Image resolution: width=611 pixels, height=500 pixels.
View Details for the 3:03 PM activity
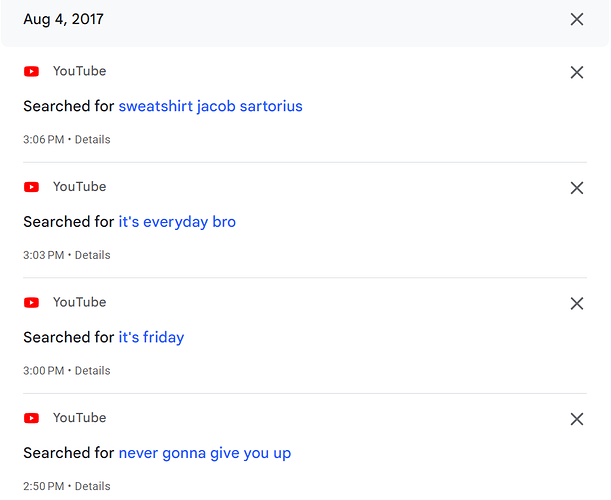(x=92, y=255)
